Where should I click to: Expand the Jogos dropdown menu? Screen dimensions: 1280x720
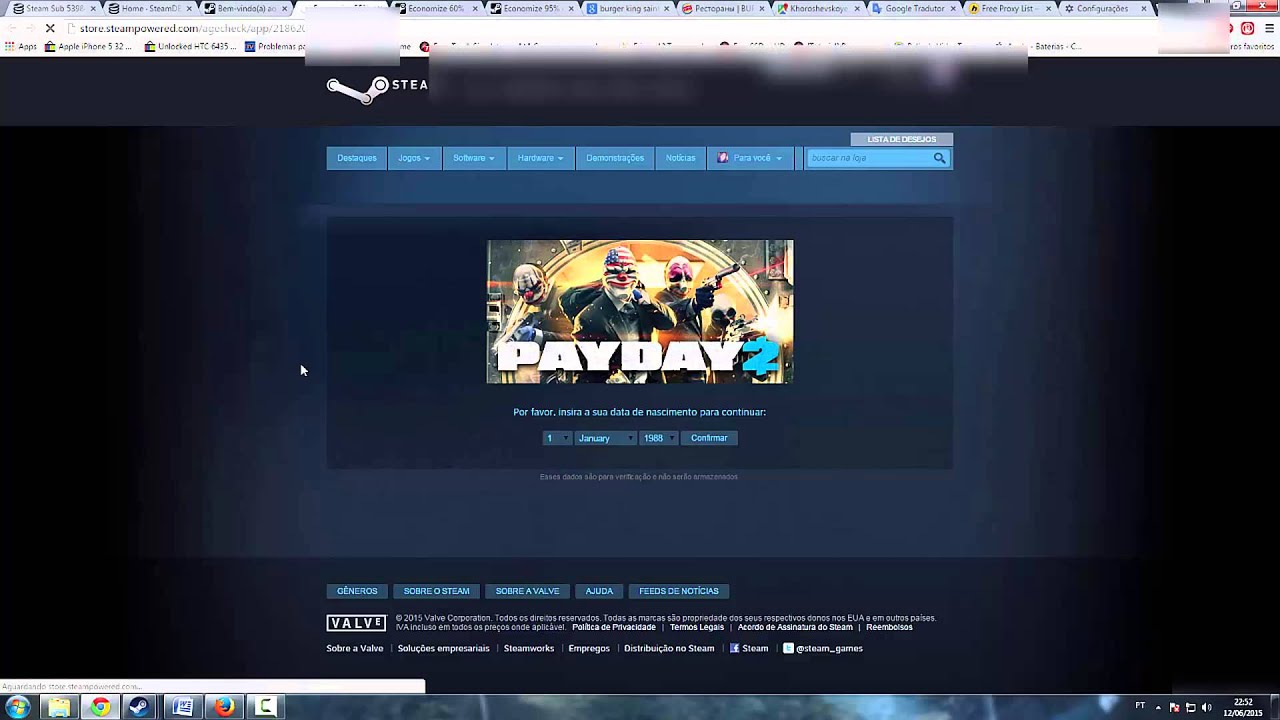[414, 158]
